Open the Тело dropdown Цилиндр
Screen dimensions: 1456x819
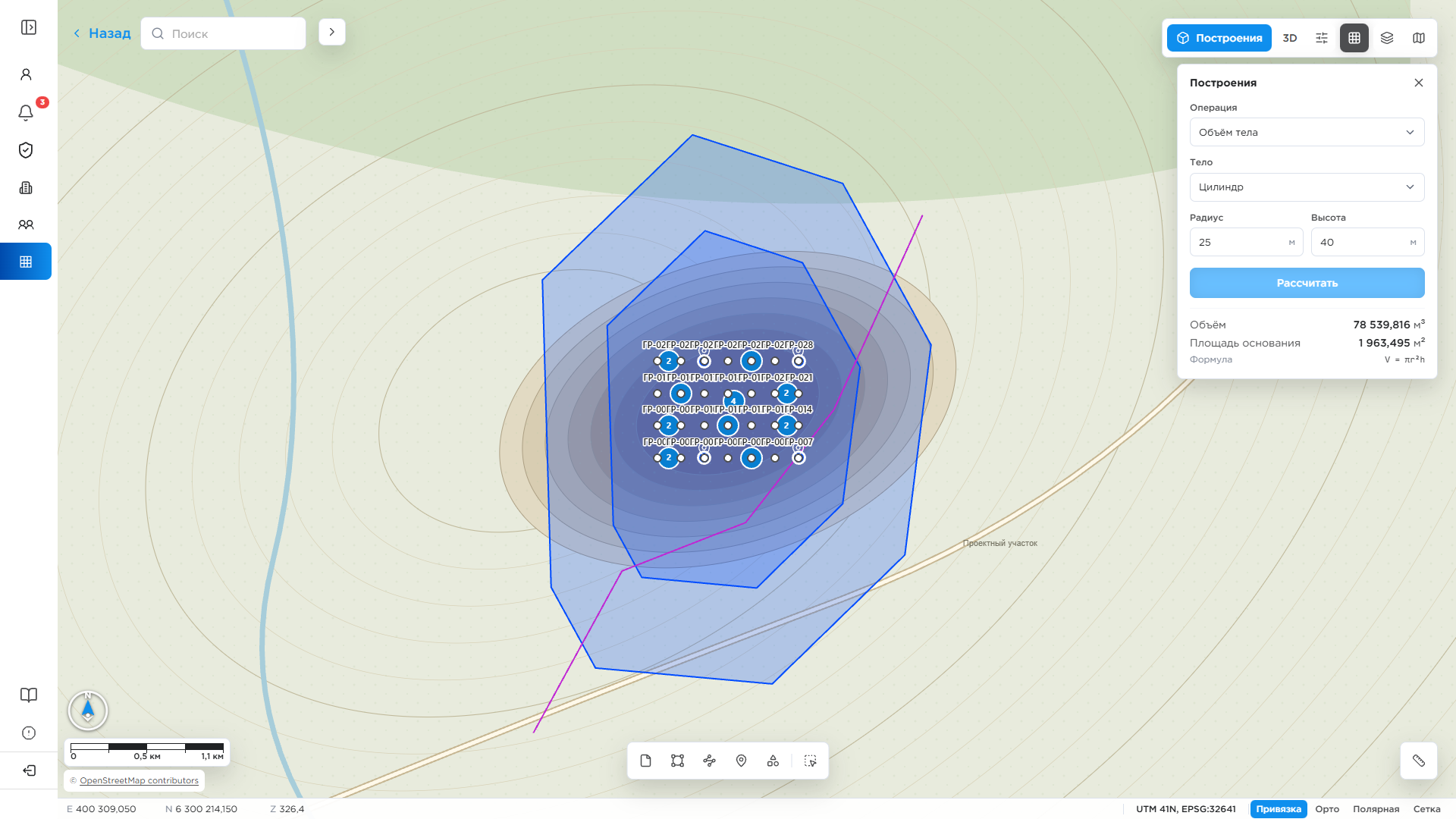(1307, 187)
